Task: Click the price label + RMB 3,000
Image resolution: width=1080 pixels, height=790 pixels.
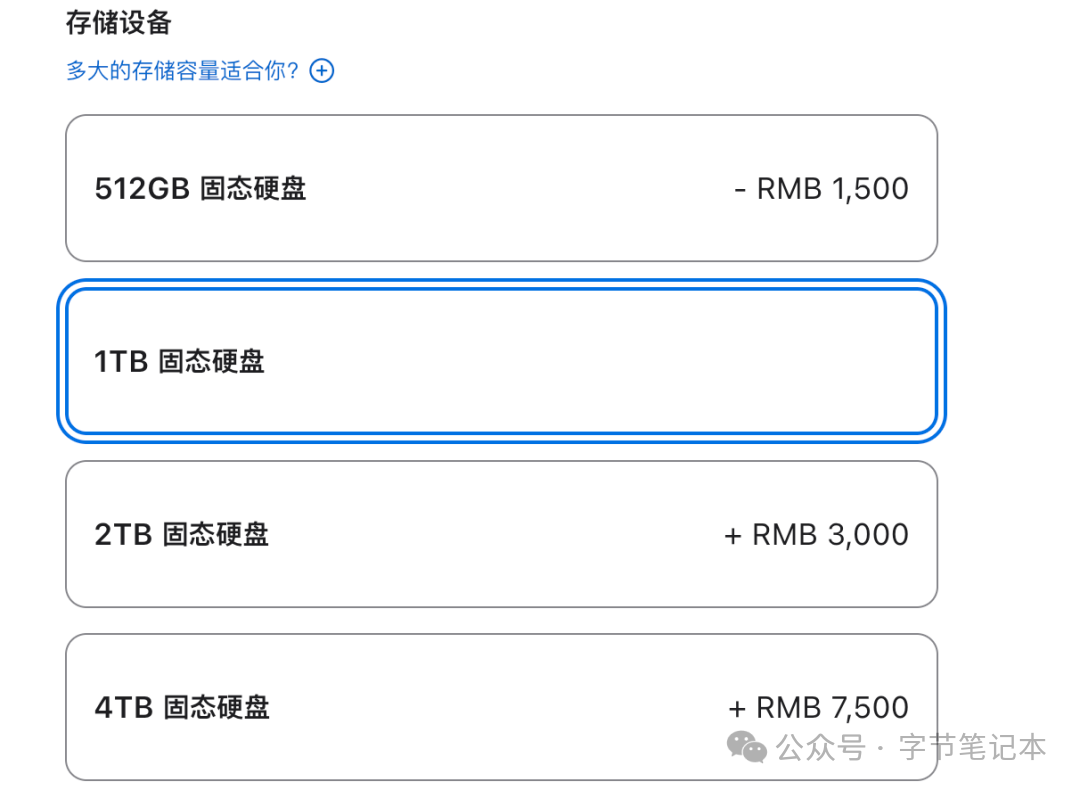Action: [815, 534]
